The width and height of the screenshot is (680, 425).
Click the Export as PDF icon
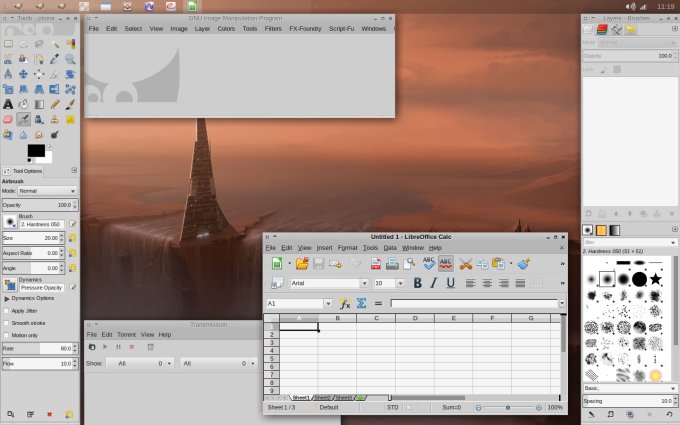point(376,263)
